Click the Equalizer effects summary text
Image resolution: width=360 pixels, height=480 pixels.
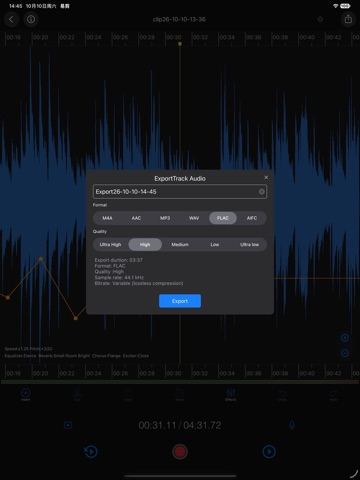(77, 356)
